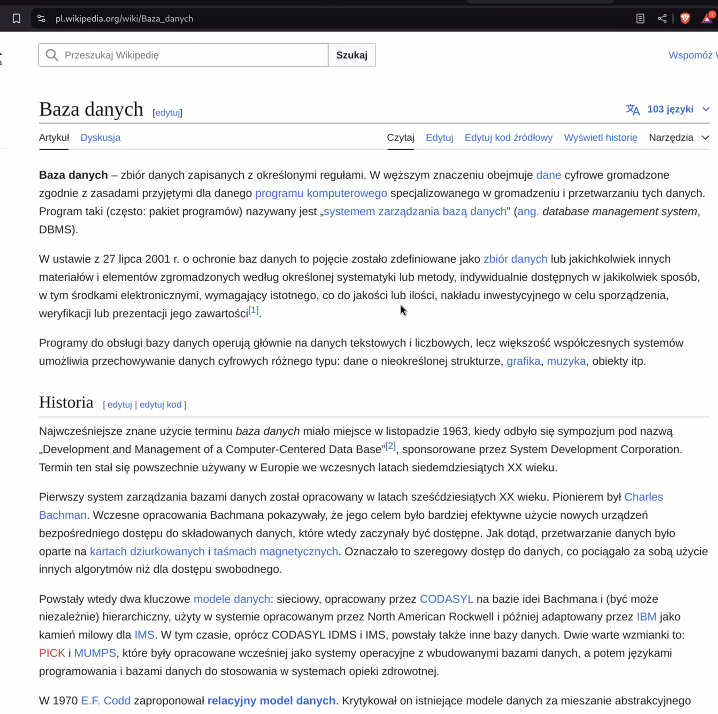Click the 'ang.' abbreviation link
This screenshot has height=714, width=718.
coord(528,211)
